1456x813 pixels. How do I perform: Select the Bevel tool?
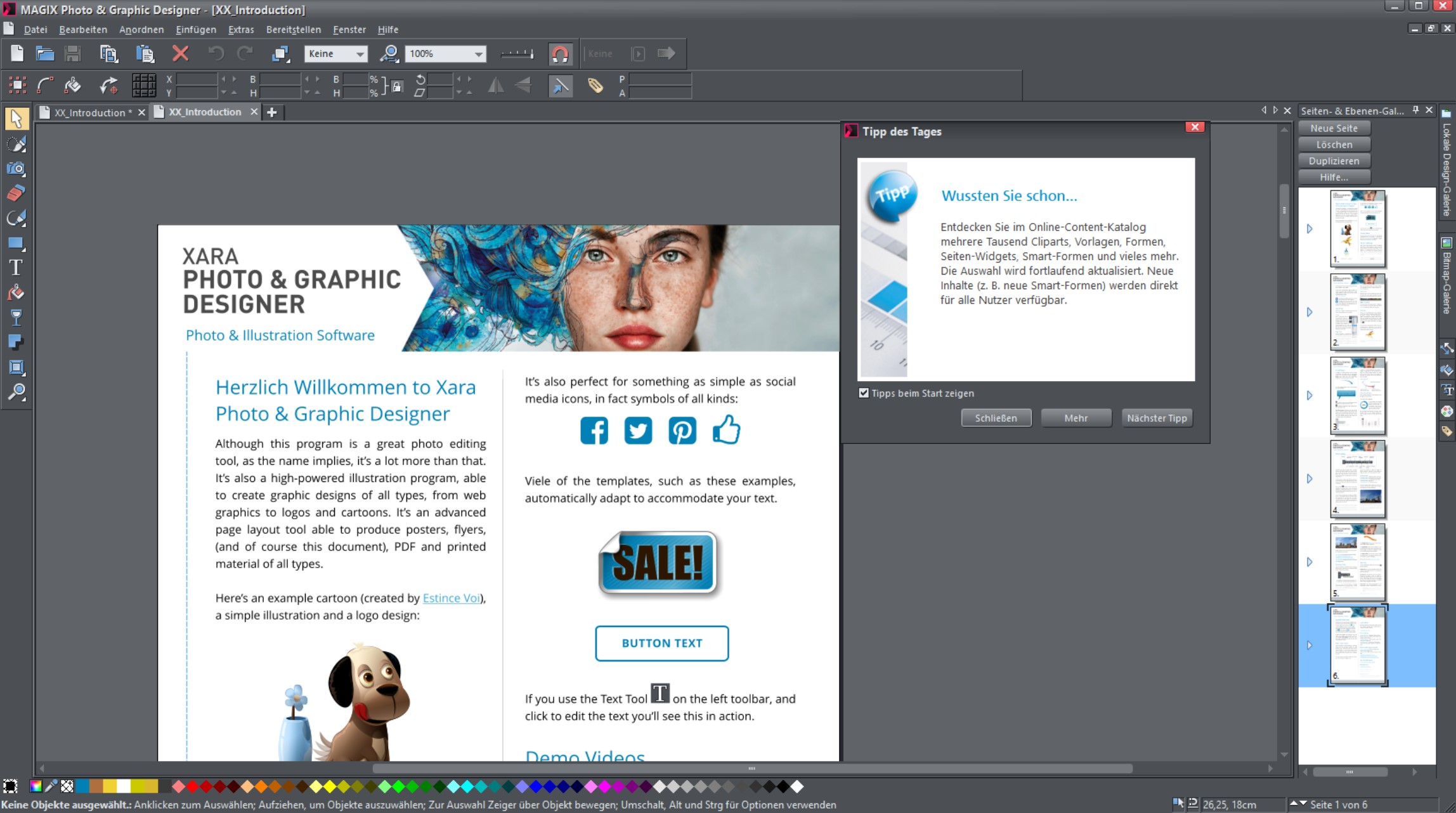(16, 367)
